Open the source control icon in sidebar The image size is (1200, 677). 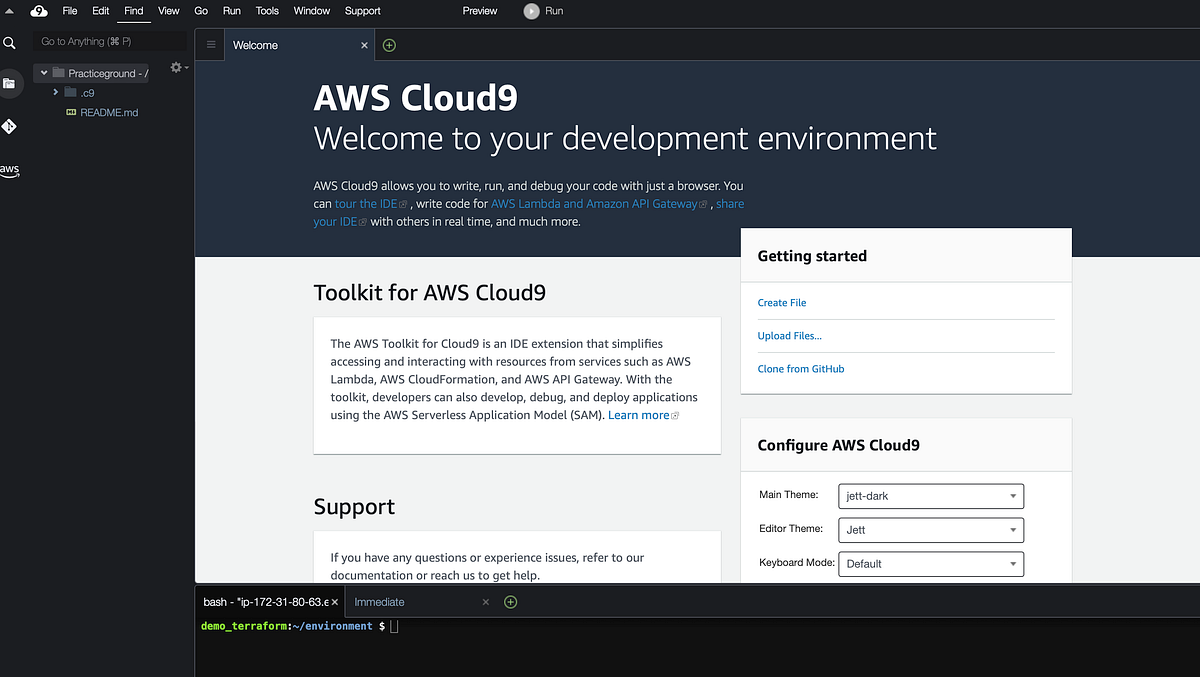[10, 127]
